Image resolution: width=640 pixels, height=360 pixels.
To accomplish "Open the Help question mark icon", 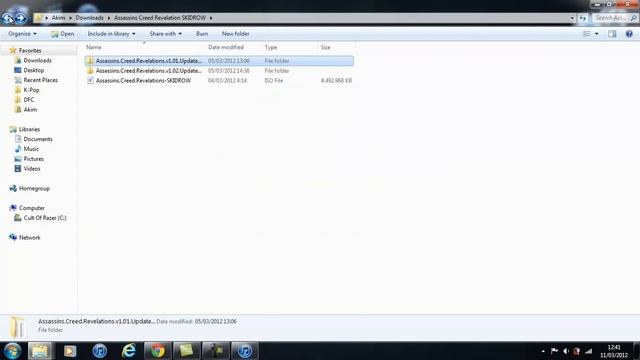I will 629,34.
